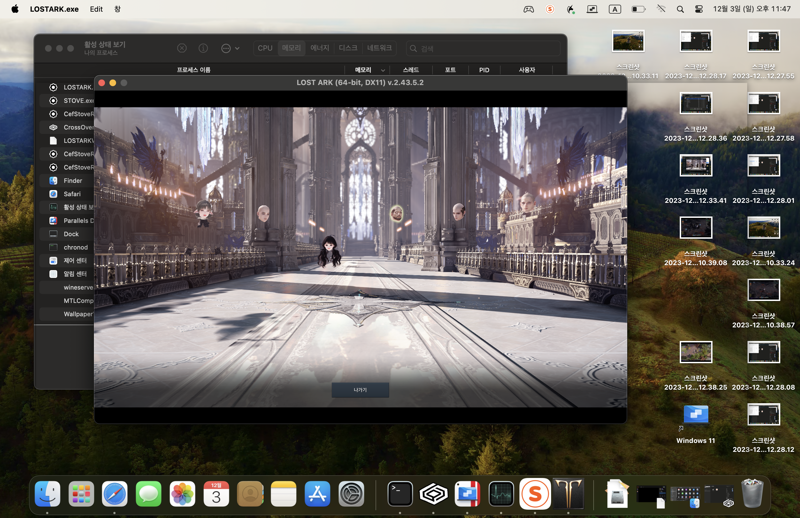Select the Finder process row
This screenshot has height=518, width=800.
67,181
